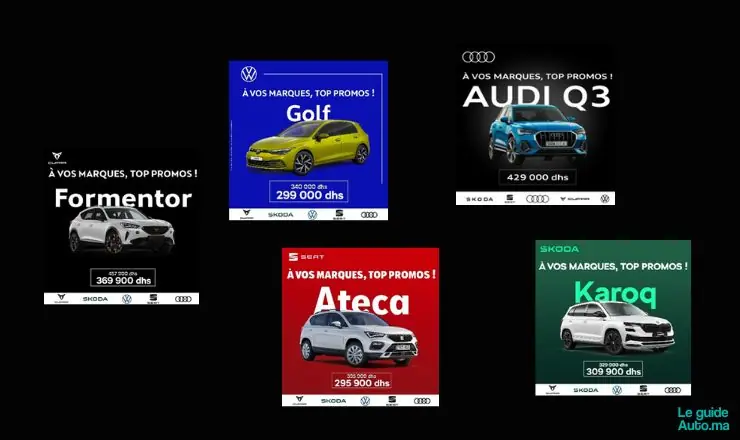
Task: Click the Audi rings in the Formentor ad footer
Action: click(x=183, y=299)
